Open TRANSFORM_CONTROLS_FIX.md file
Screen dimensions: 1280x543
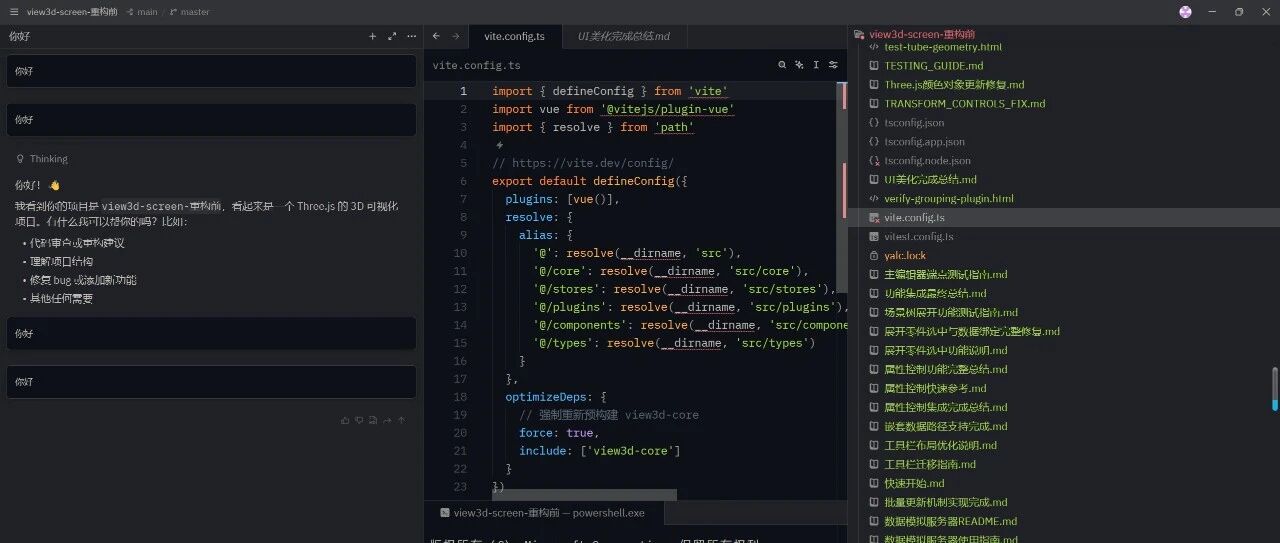coord(964,104)
